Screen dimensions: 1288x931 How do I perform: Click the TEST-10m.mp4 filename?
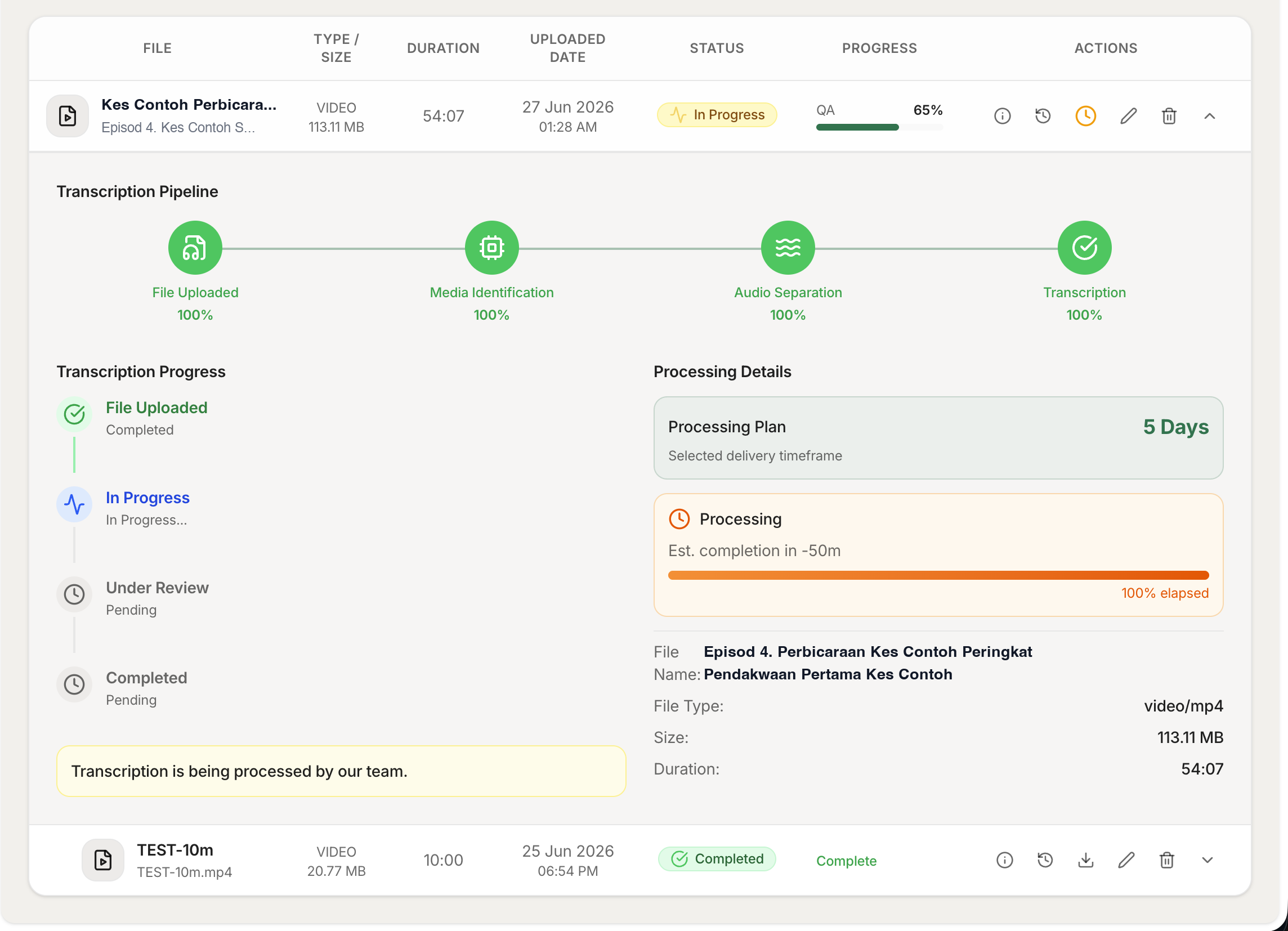pos(185,872)
